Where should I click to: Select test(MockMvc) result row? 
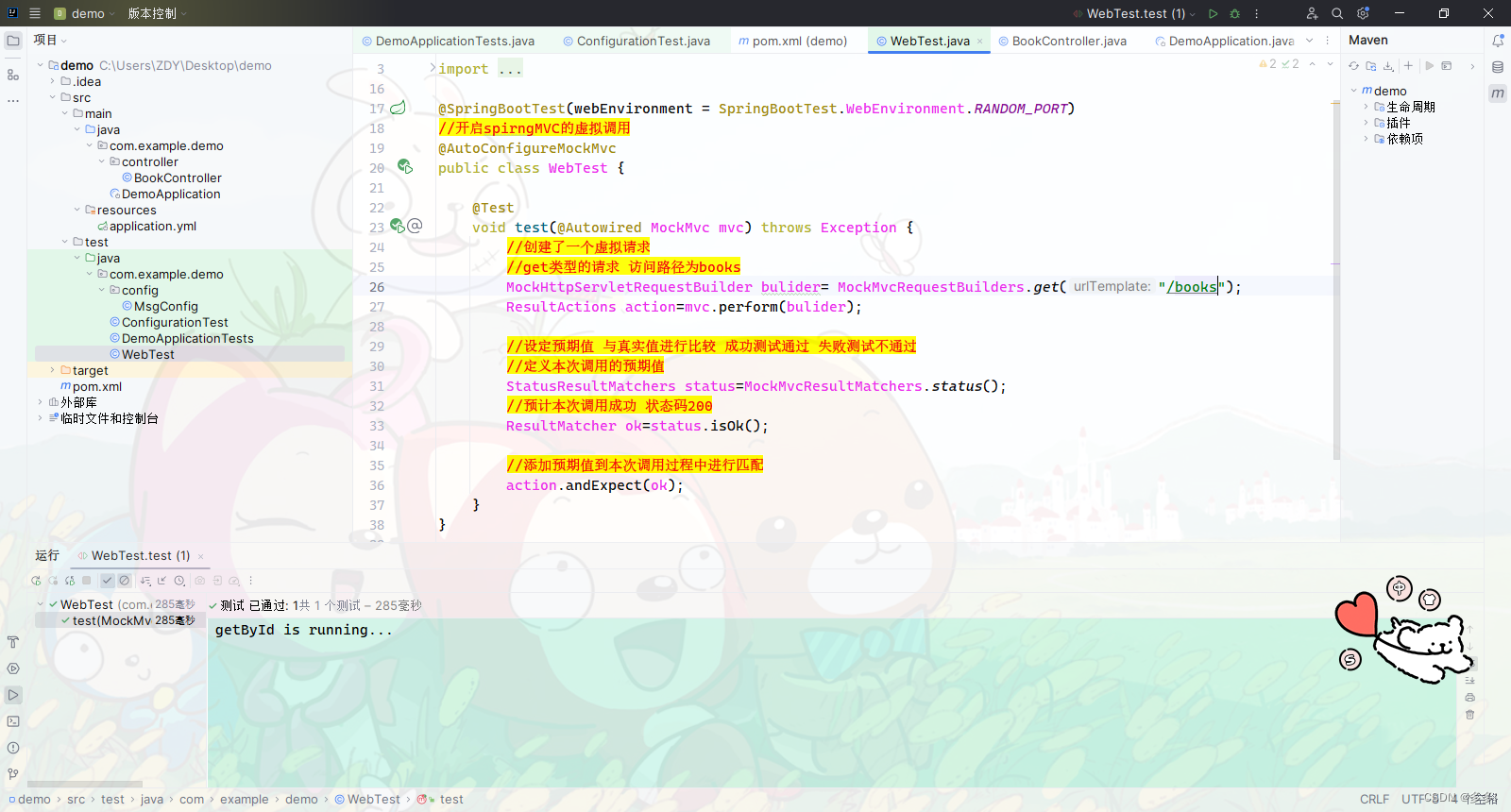pos(121,620)
